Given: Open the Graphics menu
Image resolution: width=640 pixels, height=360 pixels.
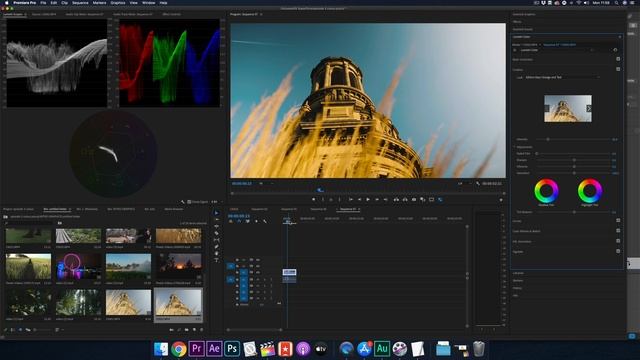Looking at the screenshot, I should (118, 2).
